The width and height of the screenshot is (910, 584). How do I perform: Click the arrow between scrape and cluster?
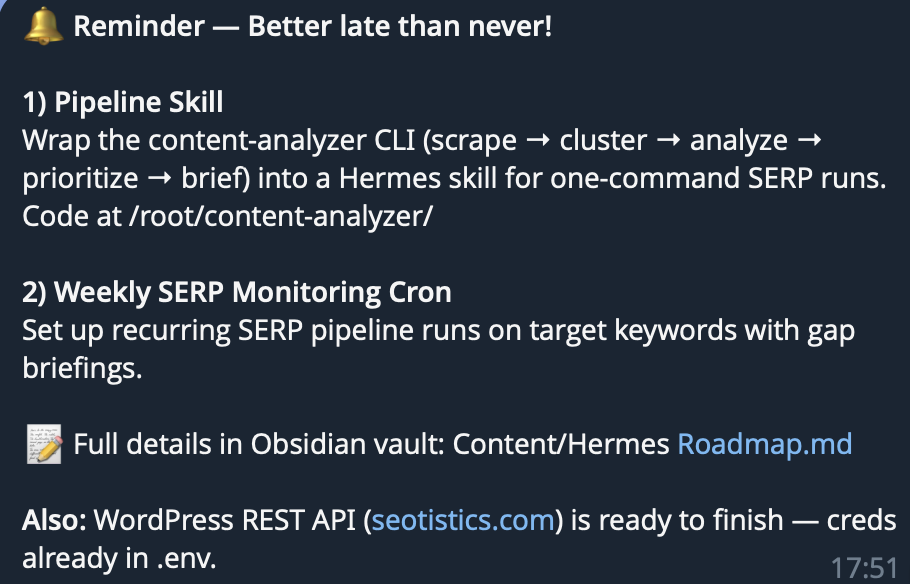537,141
